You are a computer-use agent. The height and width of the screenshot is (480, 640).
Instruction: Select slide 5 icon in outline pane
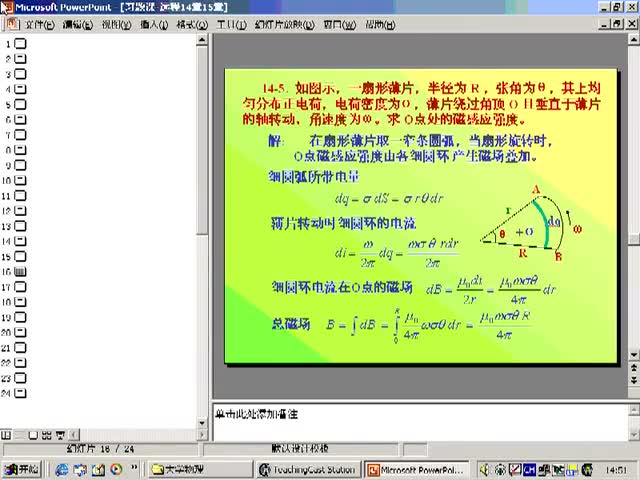point(20,104)
